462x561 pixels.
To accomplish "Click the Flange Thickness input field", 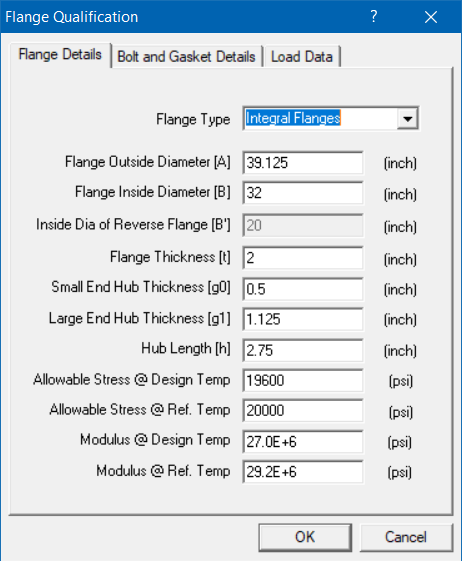I will (303, 258).
